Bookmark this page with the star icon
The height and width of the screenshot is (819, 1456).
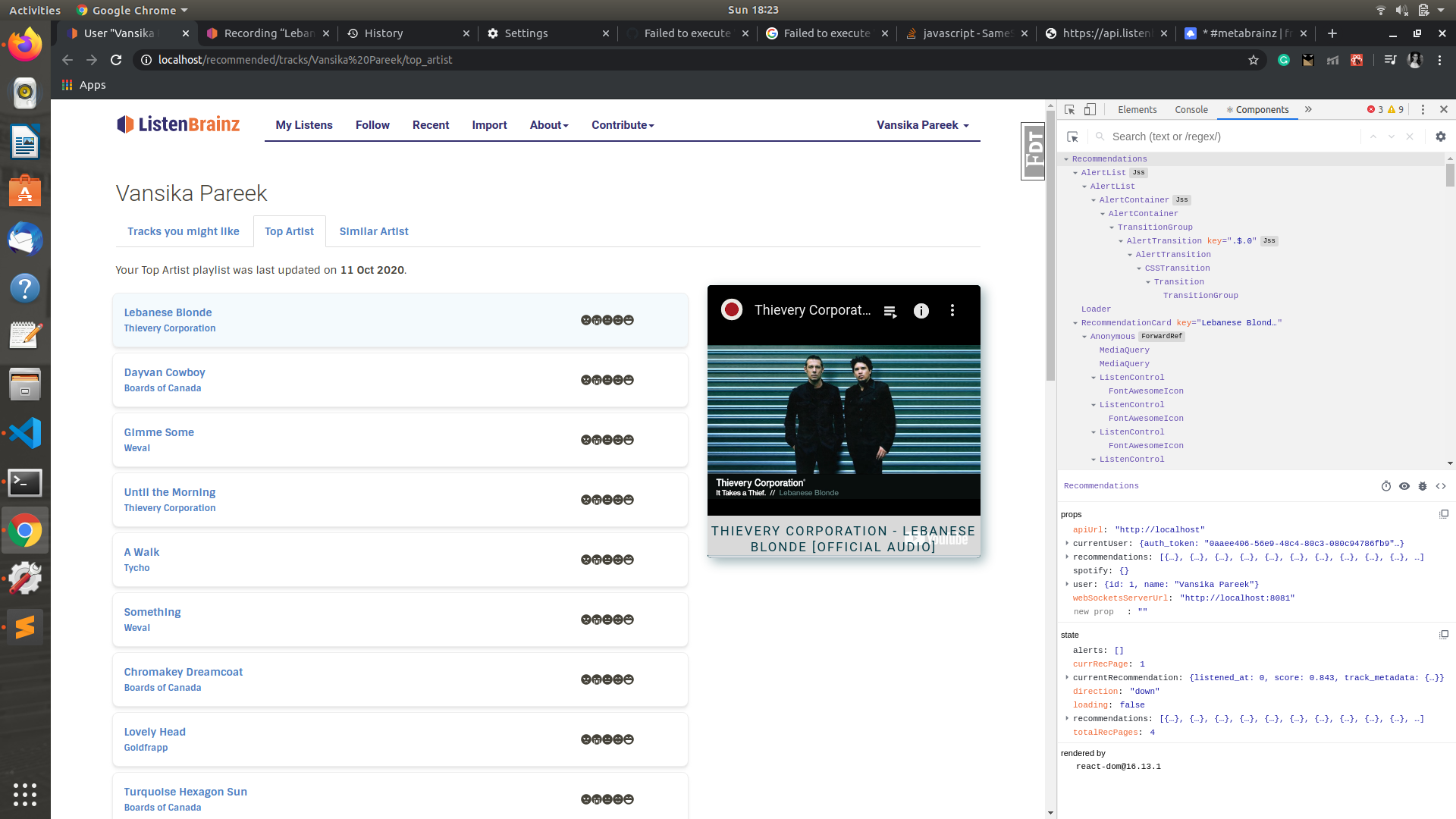pyautogui.click(x=1254, y=60)
